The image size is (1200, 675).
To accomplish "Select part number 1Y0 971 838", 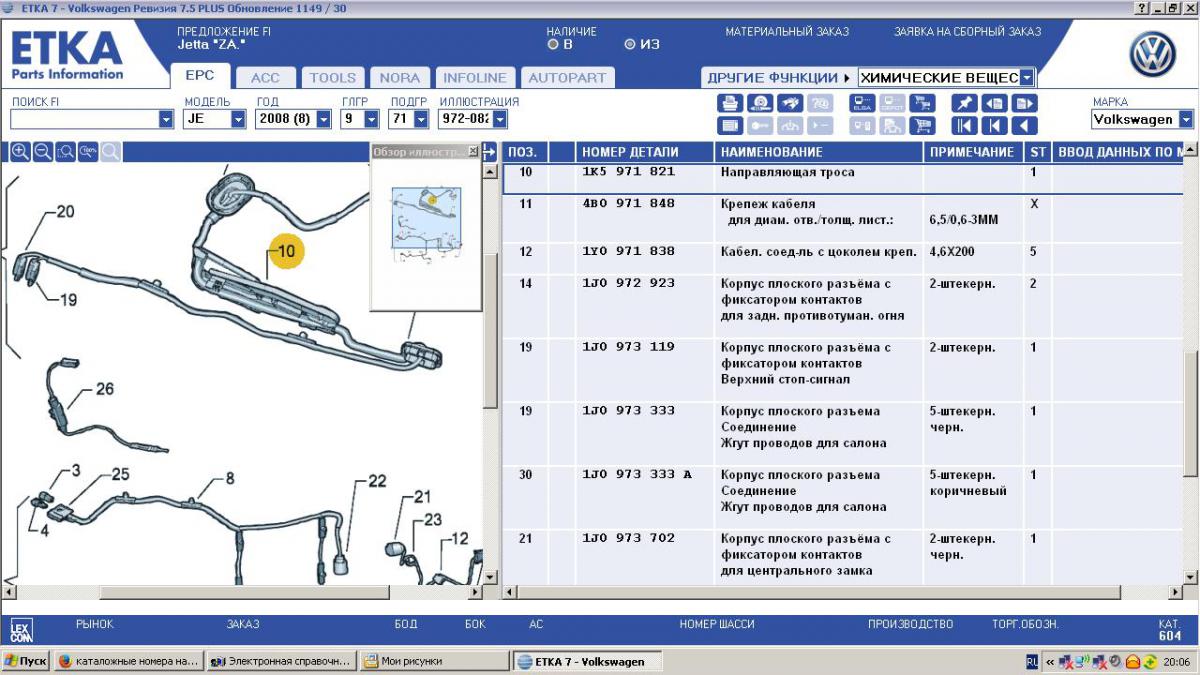I will [629, 252].
